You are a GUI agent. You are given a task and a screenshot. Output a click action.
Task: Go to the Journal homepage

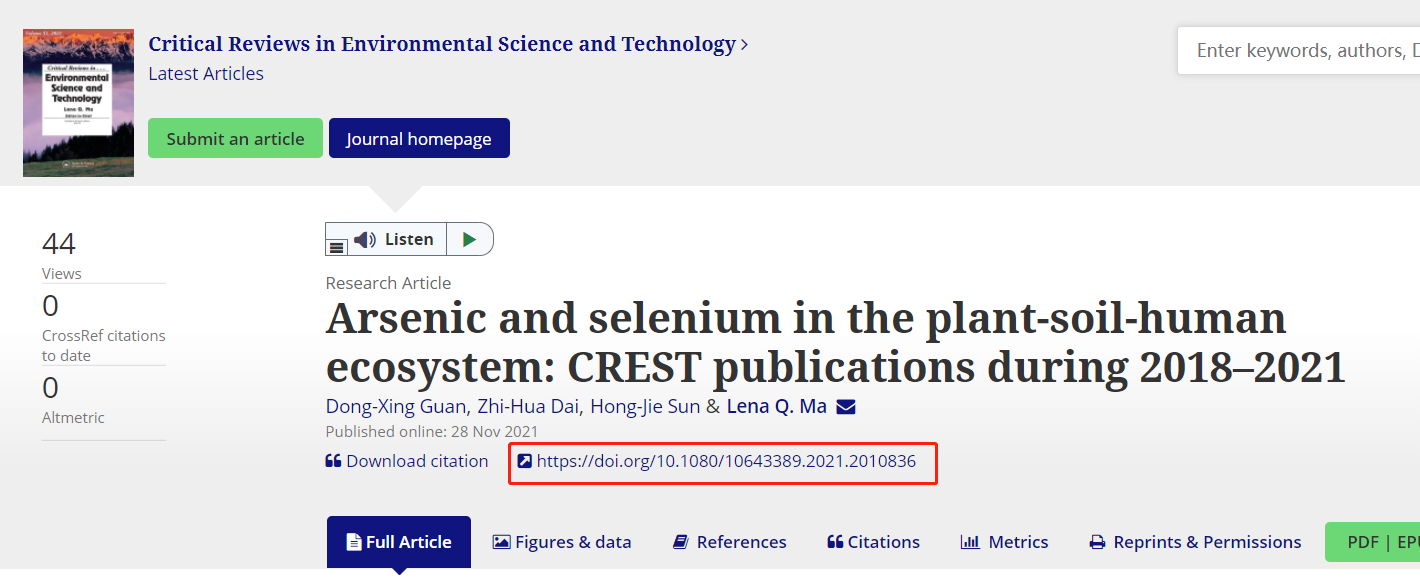[419, 139]
